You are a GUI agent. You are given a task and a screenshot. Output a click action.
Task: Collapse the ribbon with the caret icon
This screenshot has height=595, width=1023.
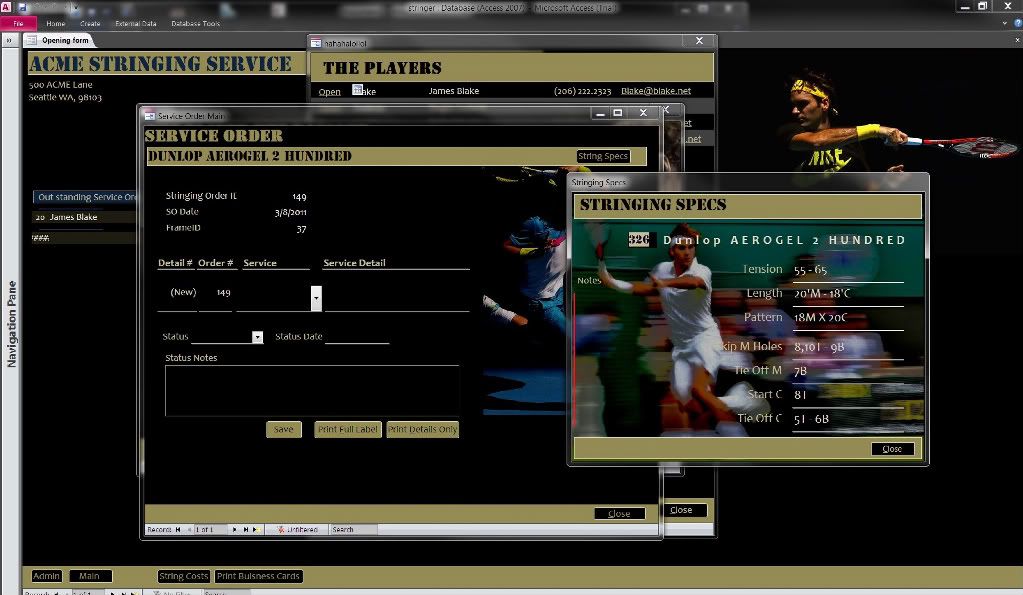(1005, 23)
